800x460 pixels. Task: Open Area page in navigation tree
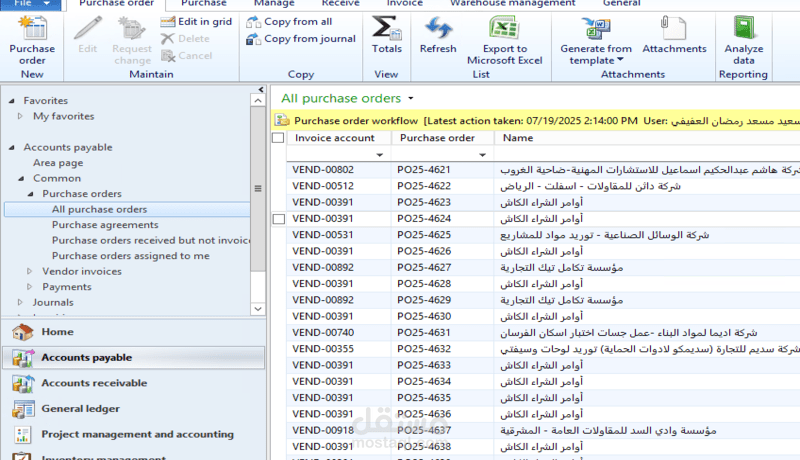(x=58, y=163)
